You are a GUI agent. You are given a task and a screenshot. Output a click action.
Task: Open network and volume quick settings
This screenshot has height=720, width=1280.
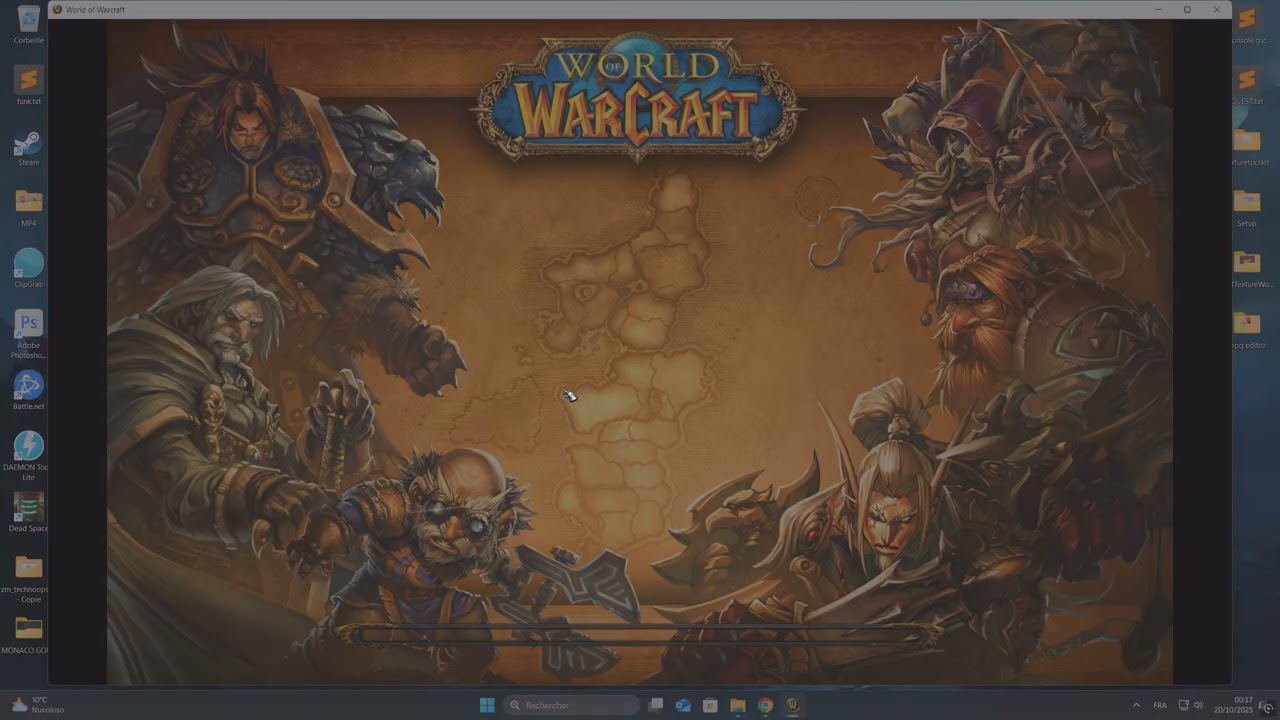[1190, 705]
